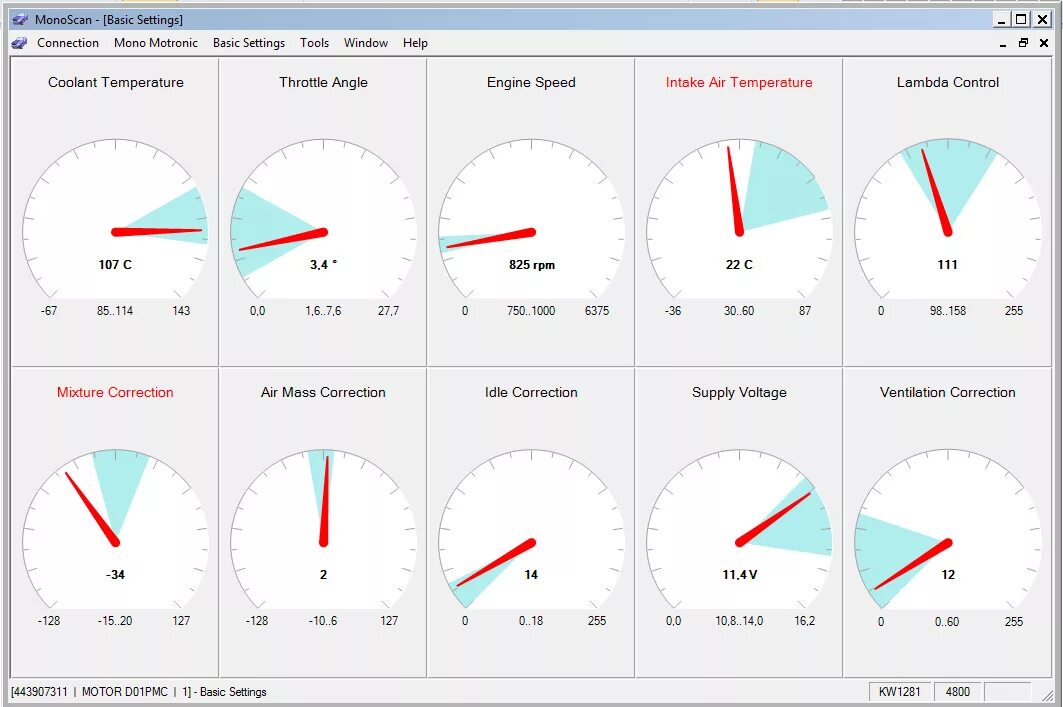
Task: Click the Supply Voltage gauge dial
Action: tap(740, 529)
